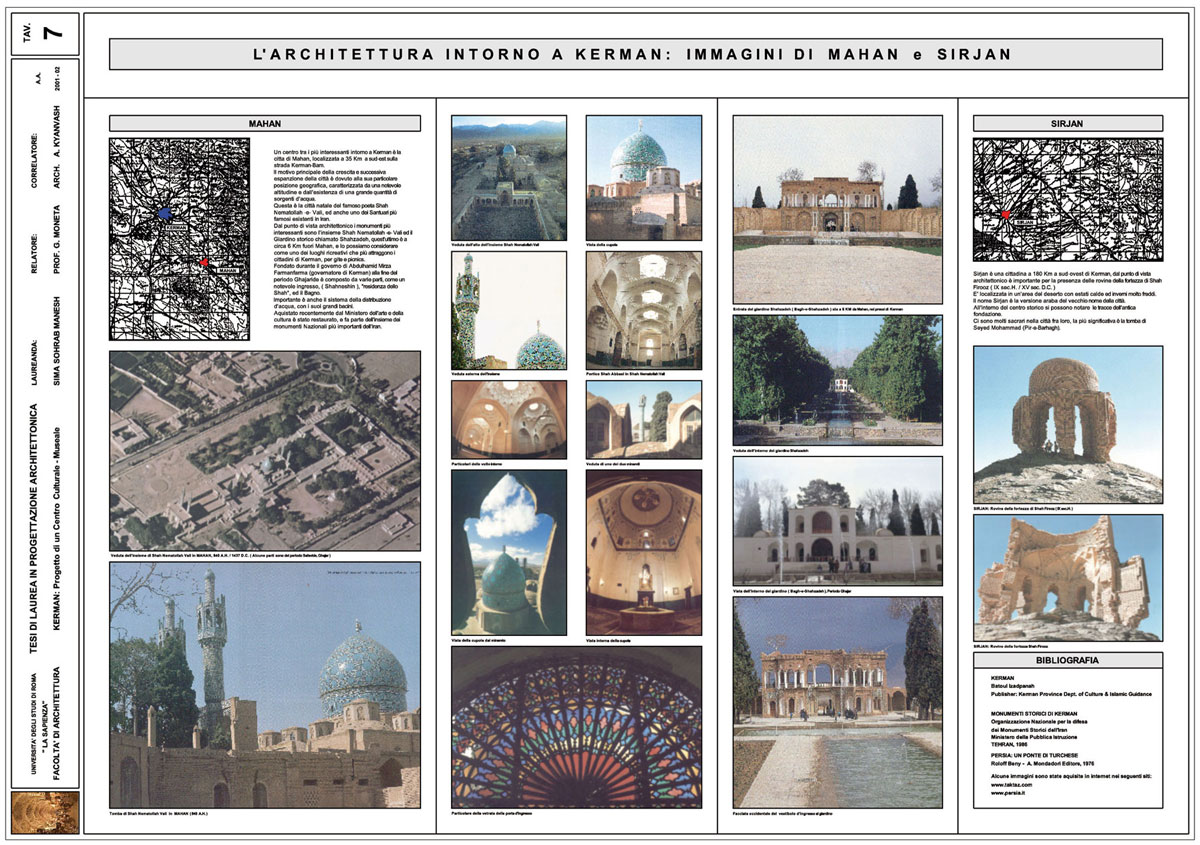Open the 'Vista della cupola' blue dome photo

click(x=643, y=177)
